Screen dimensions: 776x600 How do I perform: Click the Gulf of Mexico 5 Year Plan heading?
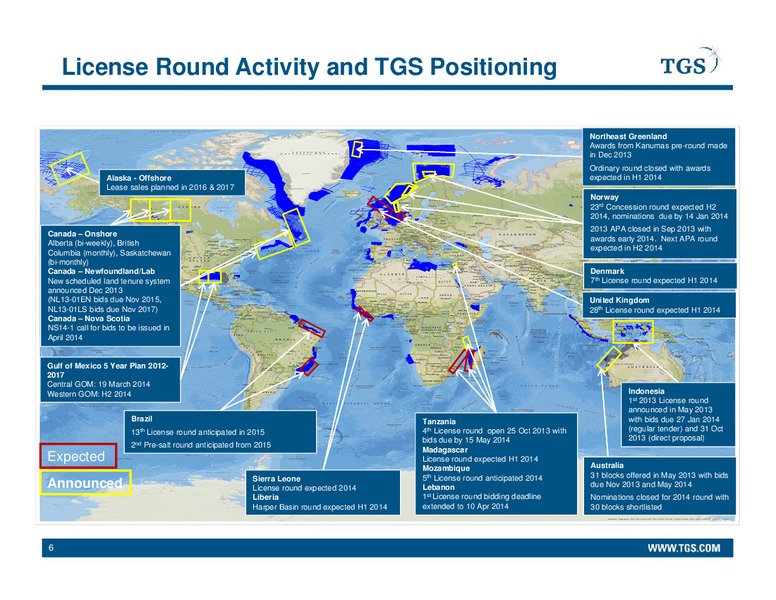click(107, 370)
